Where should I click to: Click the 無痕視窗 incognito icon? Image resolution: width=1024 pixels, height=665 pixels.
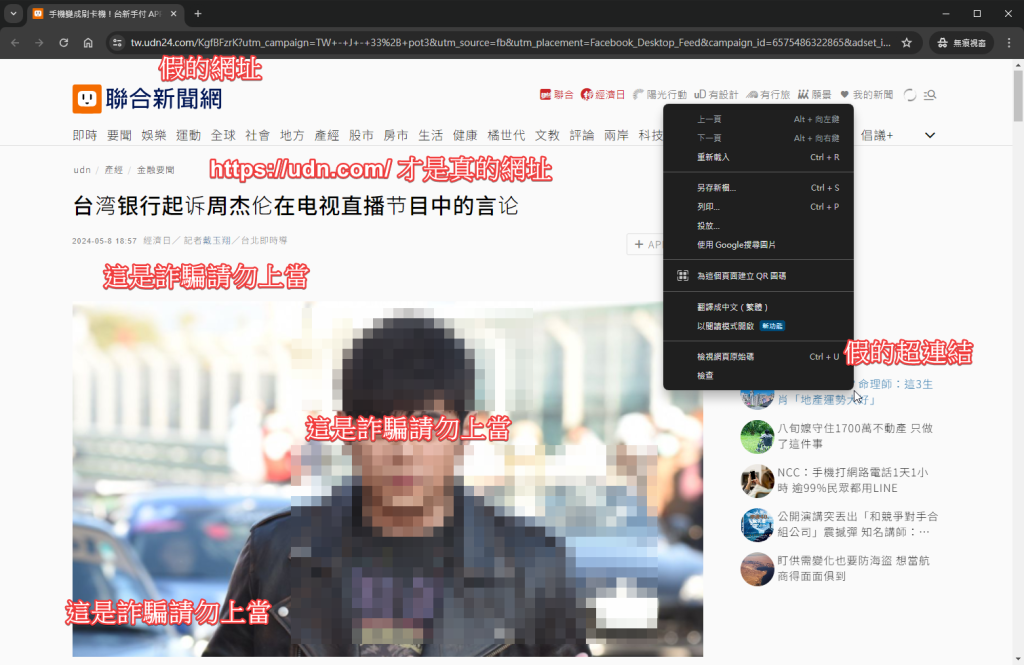coord(959,43)
